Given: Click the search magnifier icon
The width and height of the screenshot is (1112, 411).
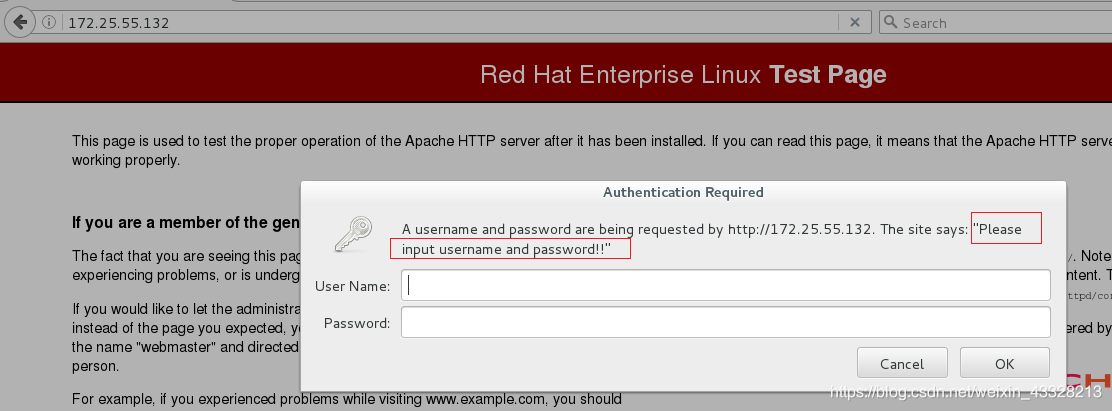Looking at the screenshot, I should (891, 23).
